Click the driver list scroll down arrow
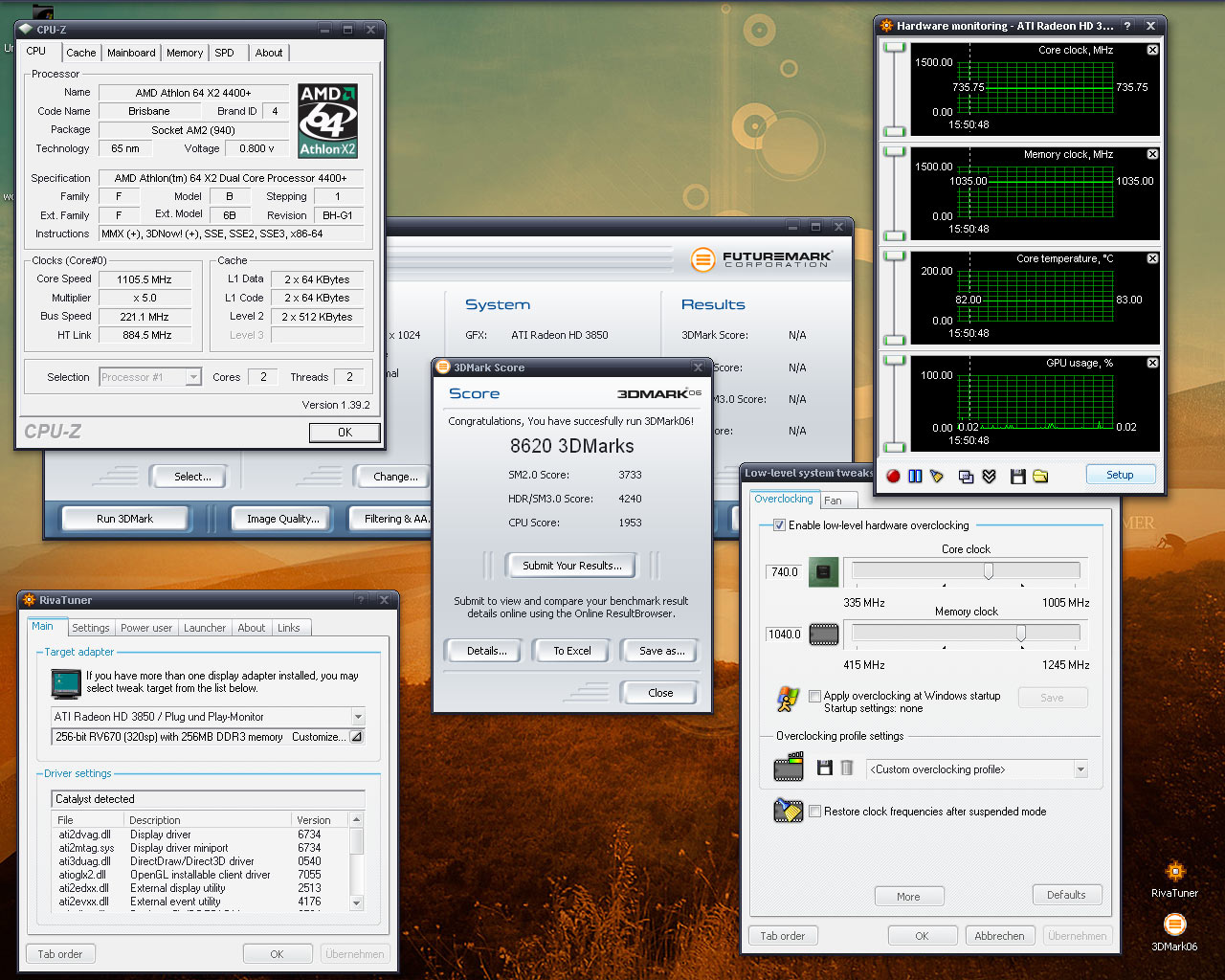This screenshot has height=980, width=1225. (x=357, y=902)
